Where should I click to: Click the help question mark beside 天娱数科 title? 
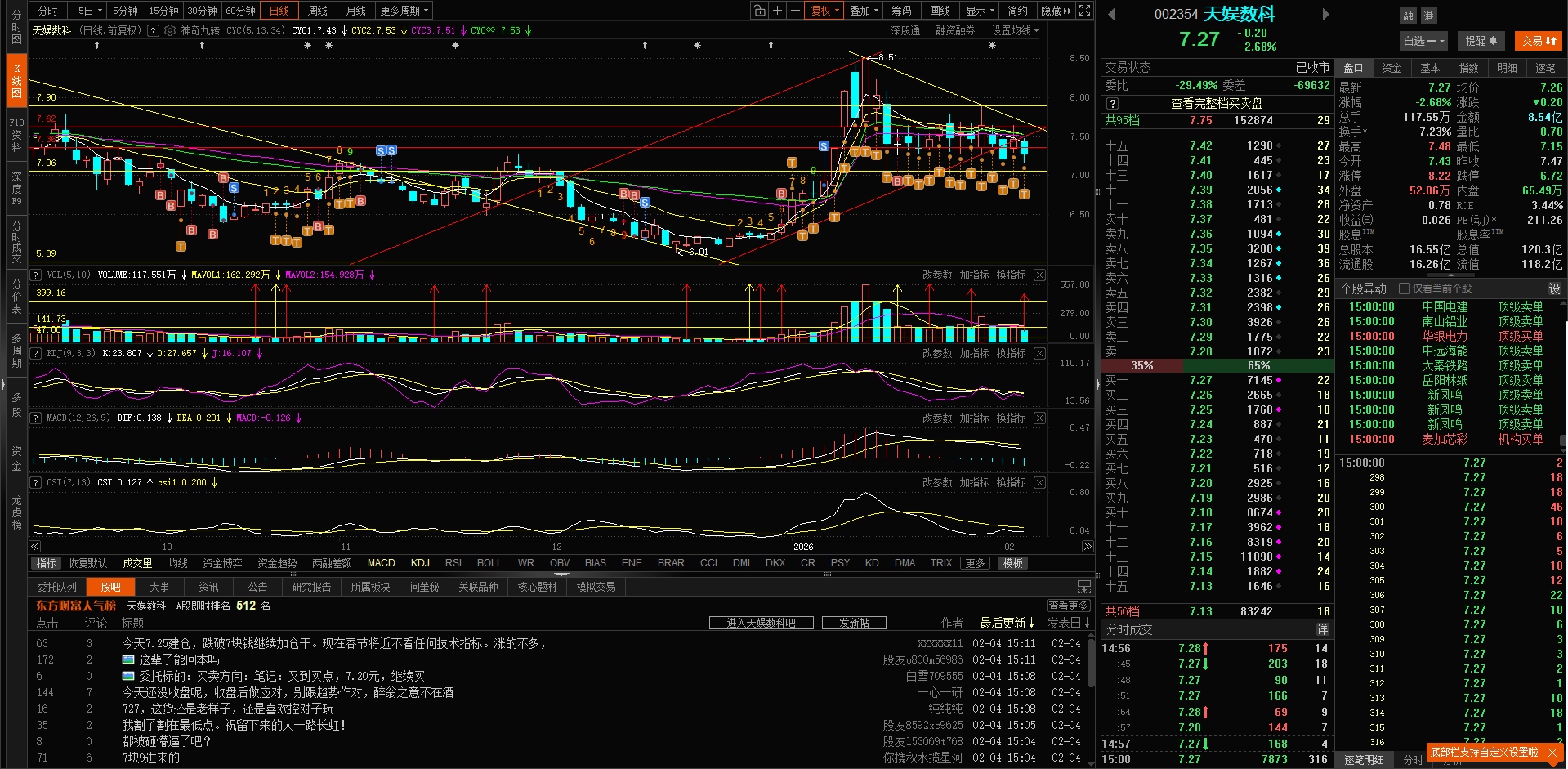click(153, 30)
